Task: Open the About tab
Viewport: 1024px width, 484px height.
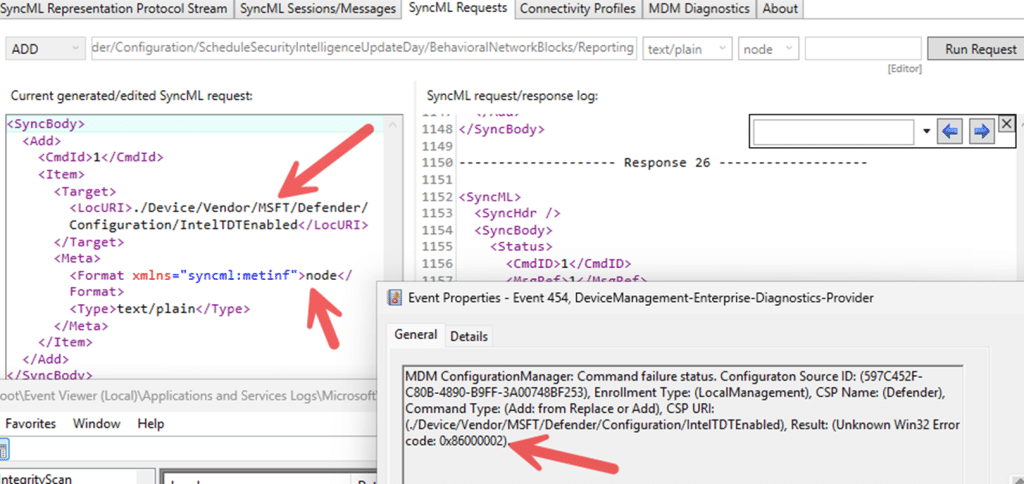Action: 780,9
